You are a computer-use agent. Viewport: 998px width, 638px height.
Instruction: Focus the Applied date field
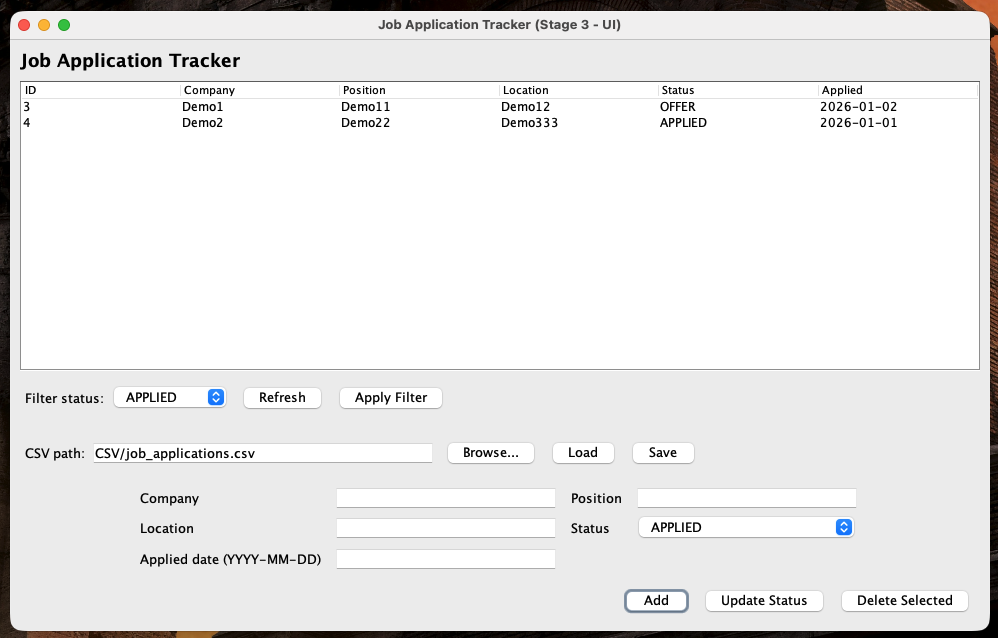(445, 559)
